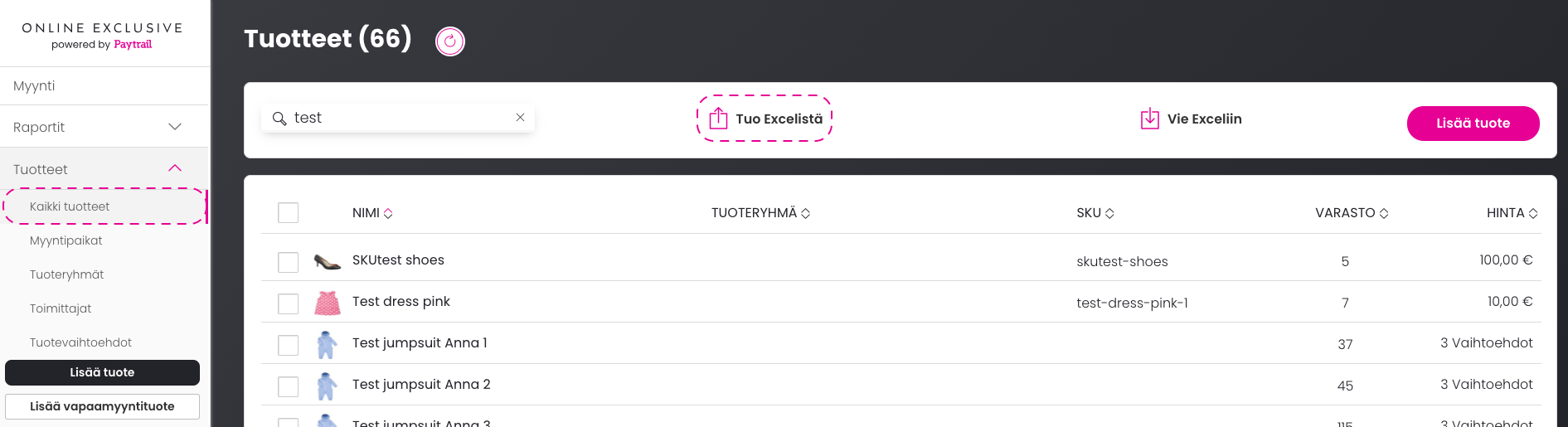
Task: Click the Vie Exceliin download icon
Action: point(1150,119)
